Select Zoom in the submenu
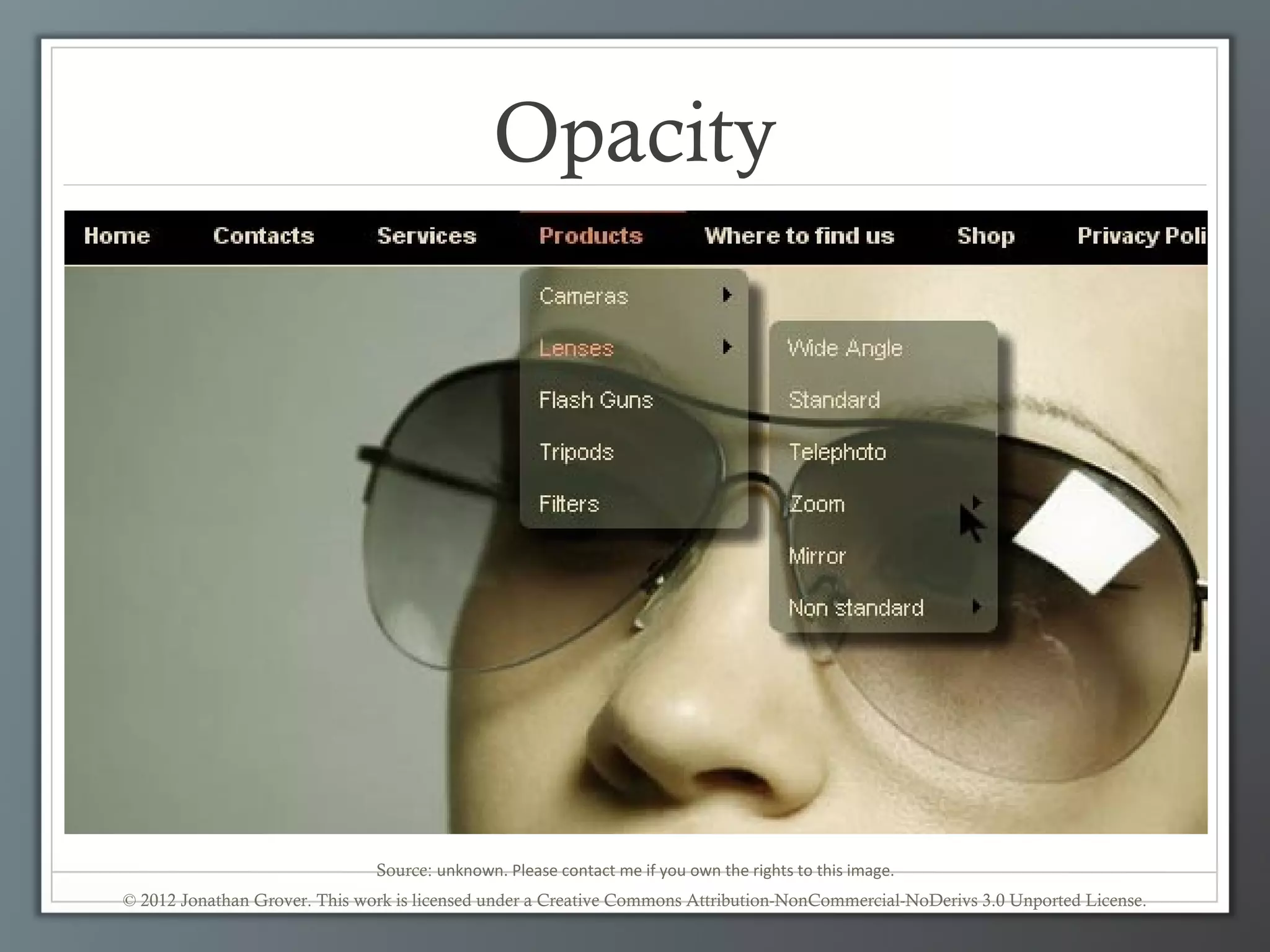Image resolution: width=1270 pixels, height=952 pixels. pos(817,505)
